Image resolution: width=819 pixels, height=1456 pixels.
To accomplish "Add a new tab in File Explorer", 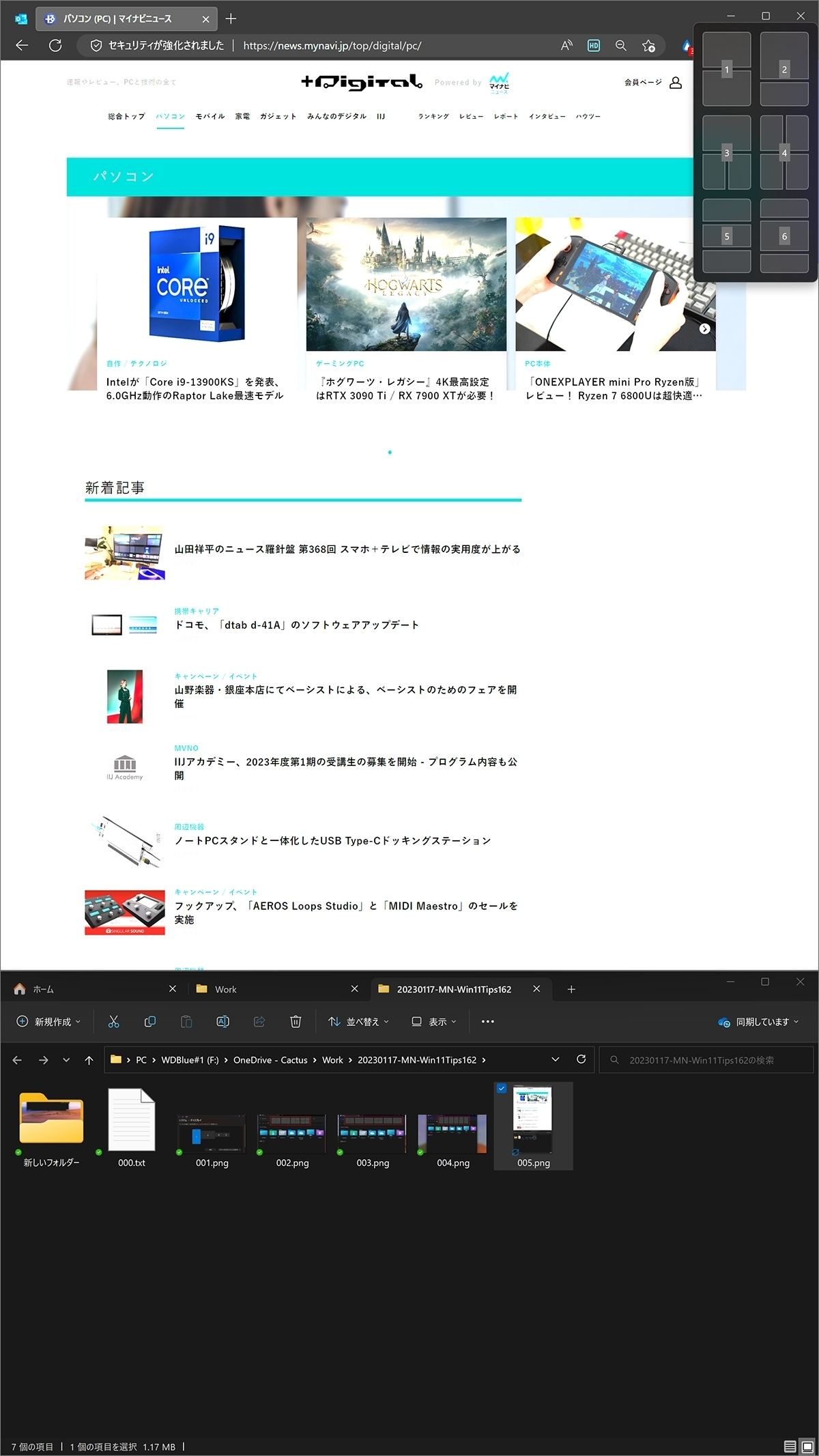I will [x=571, y=989].
